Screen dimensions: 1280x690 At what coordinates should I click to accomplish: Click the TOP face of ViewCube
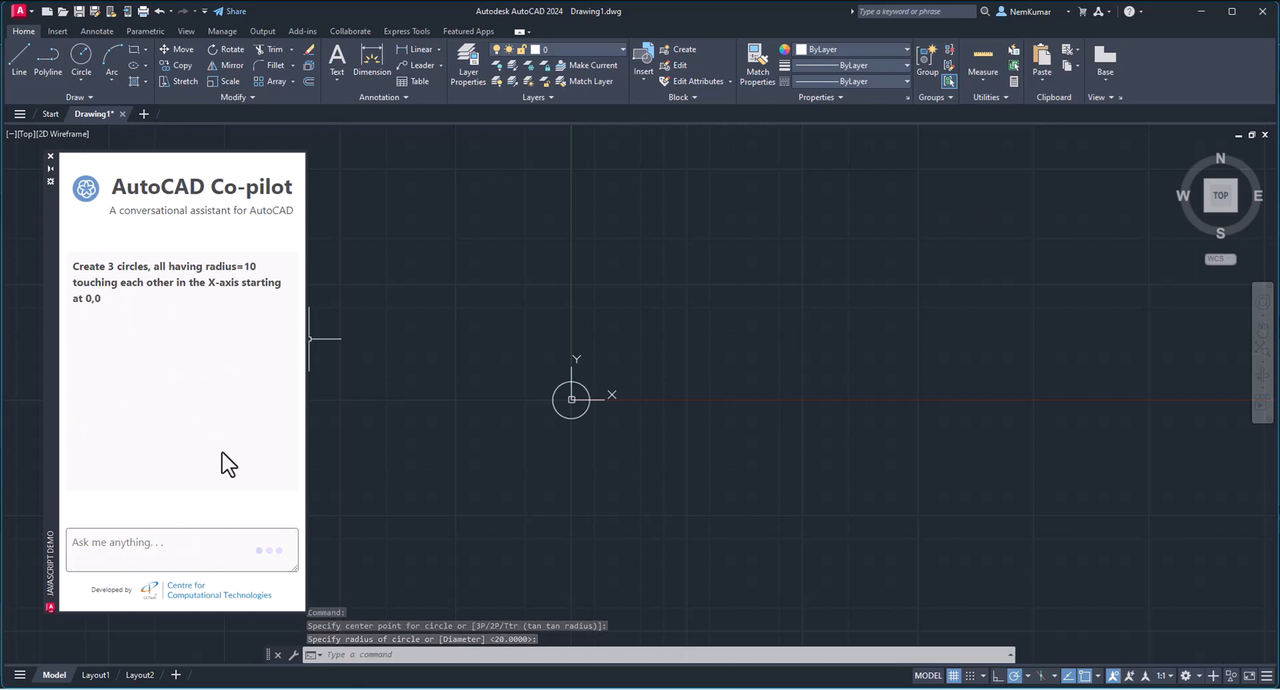[x=1220, y=195]
